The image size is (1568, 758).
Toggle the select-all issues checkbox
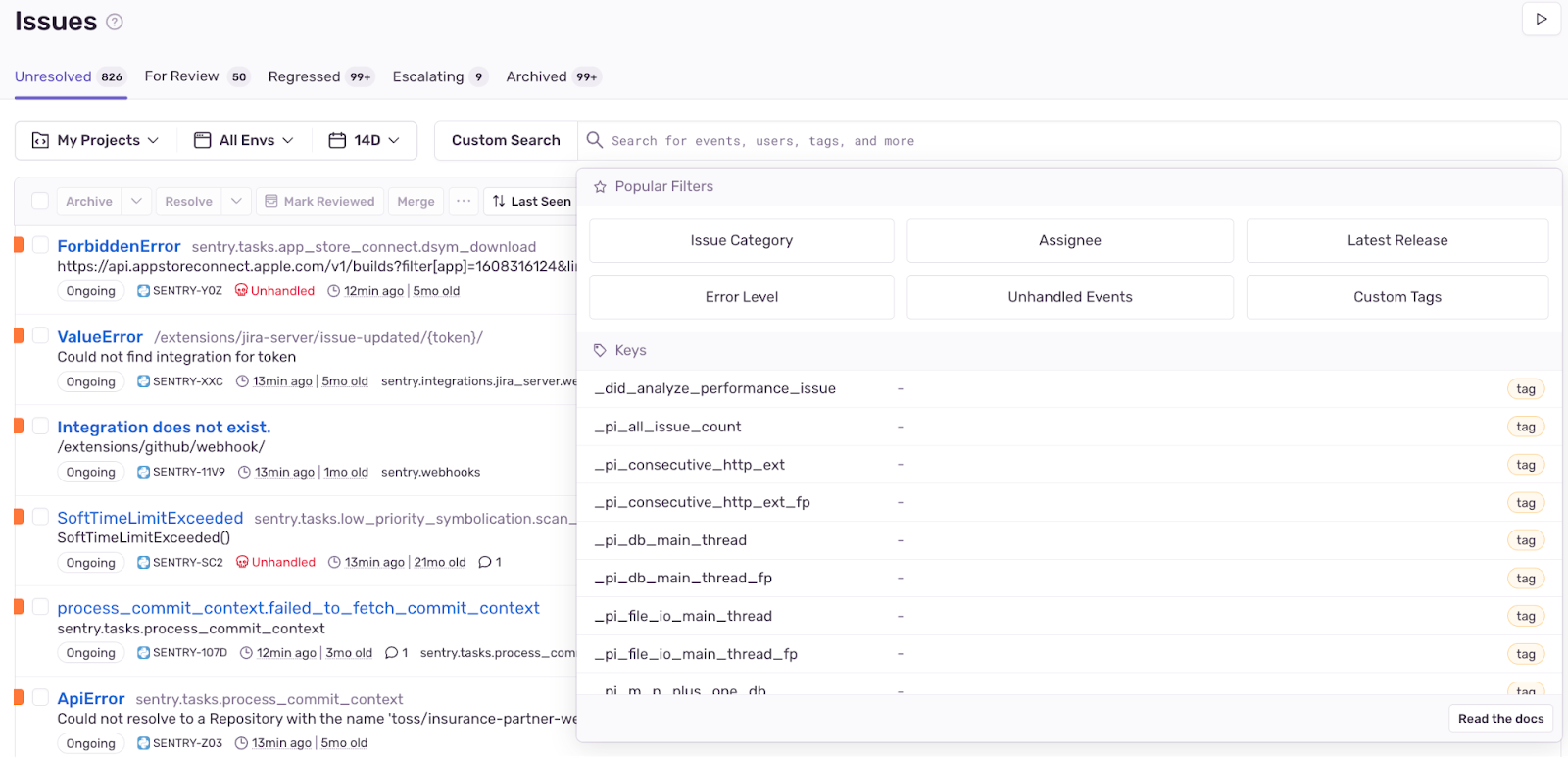(x=40, y=201)
